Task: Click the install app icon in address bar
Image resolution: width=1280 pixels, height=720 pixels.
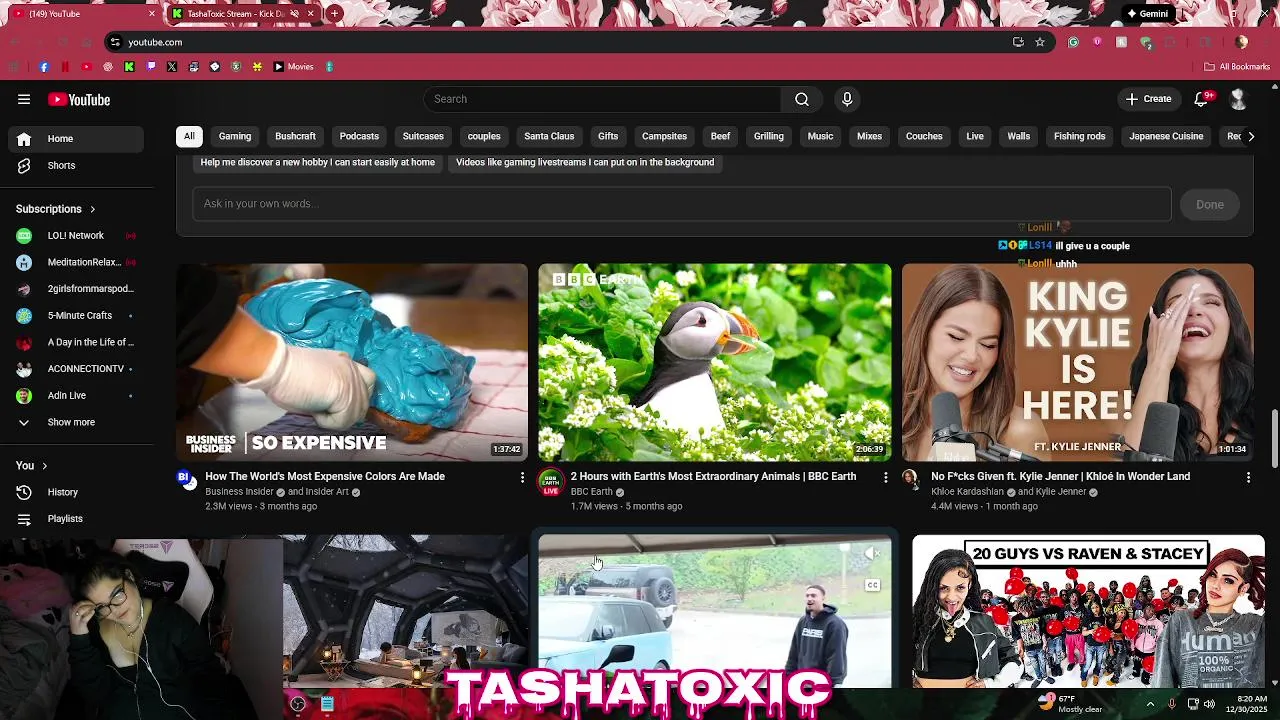Action: (x=1018, y=42)
